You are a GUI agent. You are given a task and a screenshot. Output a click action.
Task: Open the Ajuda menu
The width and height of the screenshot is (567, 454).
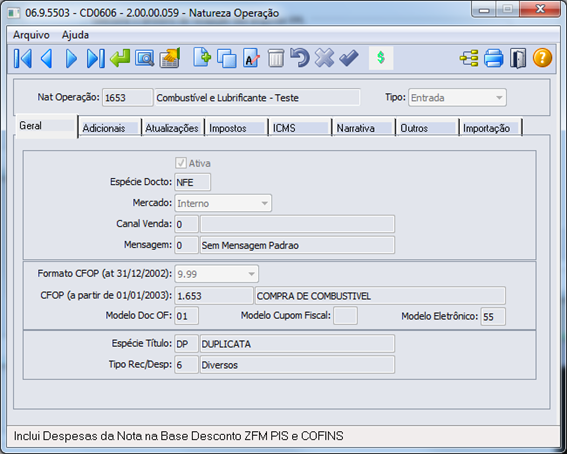tap(75, 35)
